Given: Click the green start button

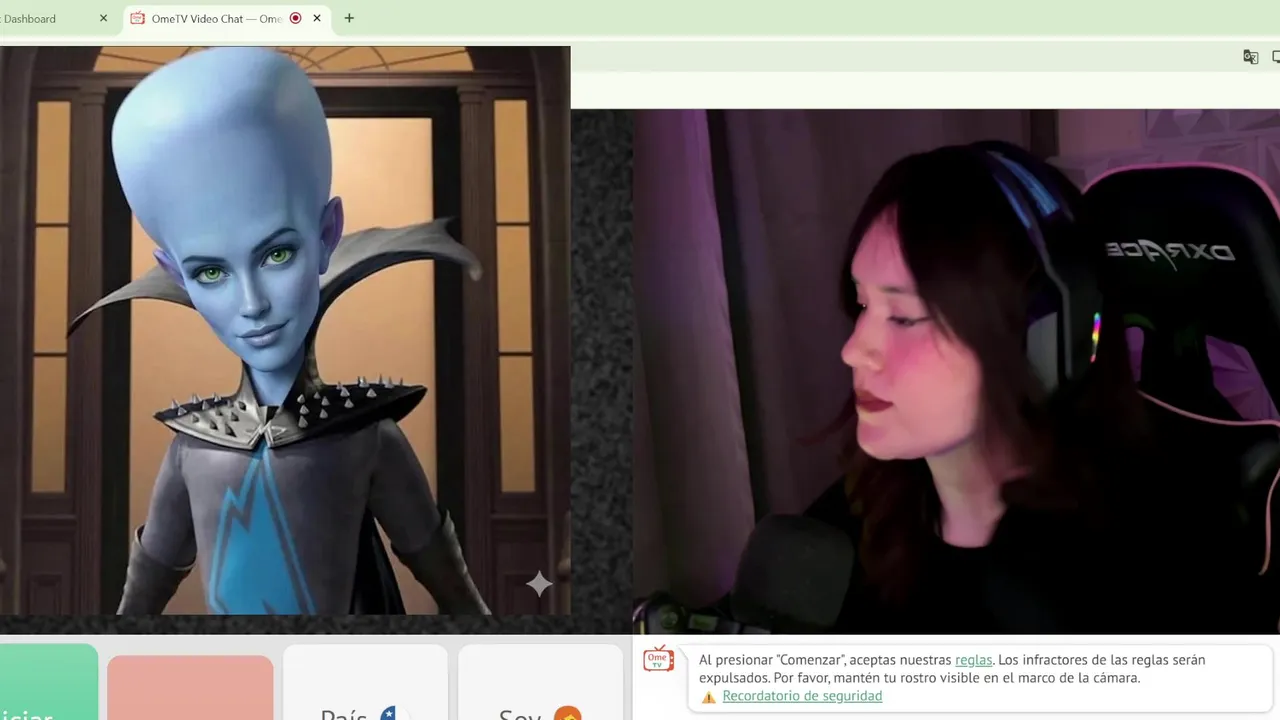Looking at the screenshot, I should click(x=48, y=682).
